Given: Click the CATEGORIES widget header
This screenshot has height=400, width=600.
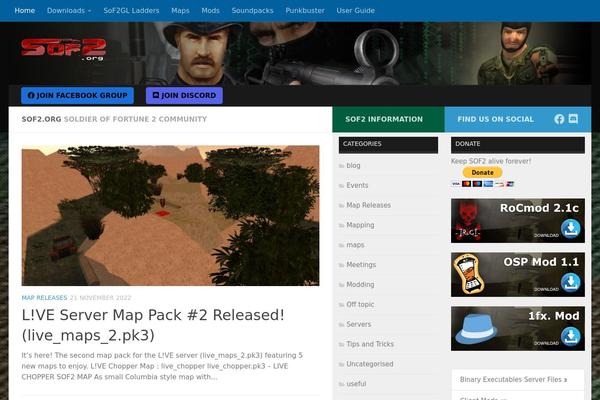Looking at the screenshot, I should pos(388,145).
